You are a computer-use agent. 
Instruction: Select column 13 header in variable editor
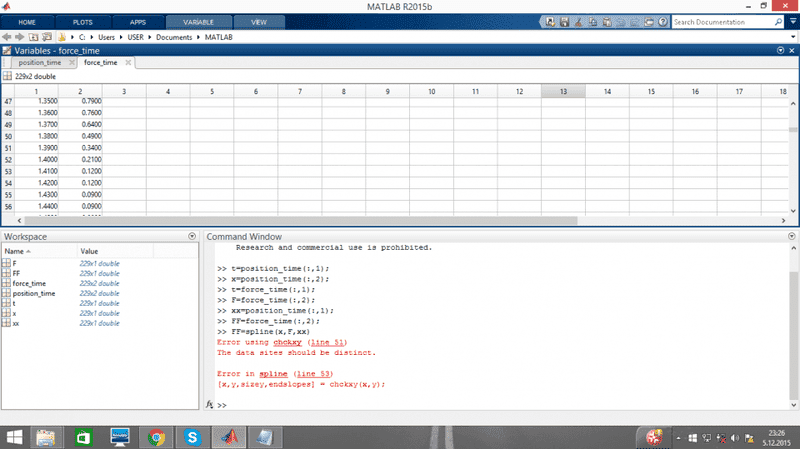click(x=563, y=91)
